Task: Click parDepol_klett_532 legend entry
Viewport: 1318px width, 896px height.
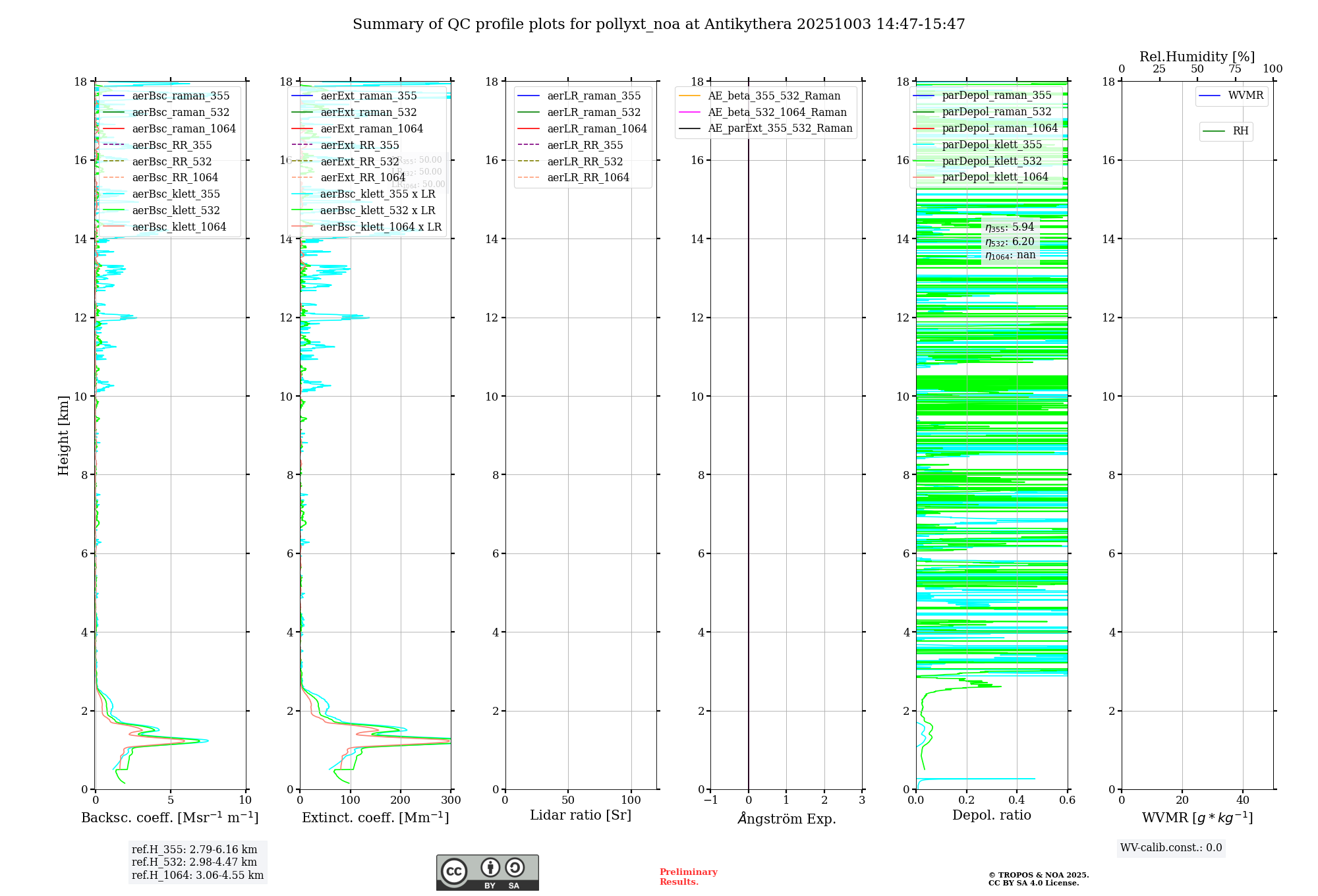Action: click(x=991, y=161)
